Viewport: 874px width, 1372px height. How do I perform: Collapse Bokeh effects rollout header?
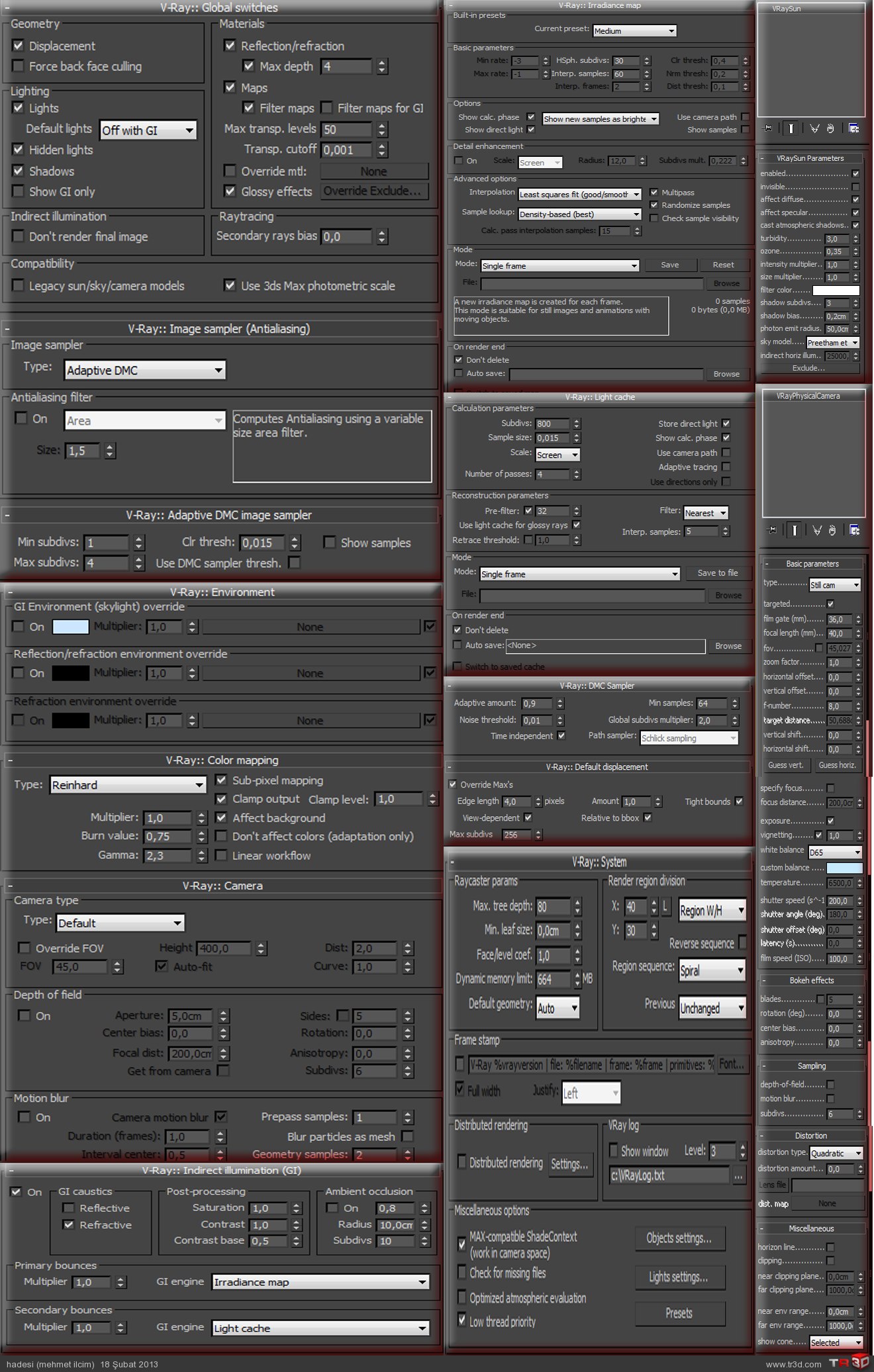click(812, 981)
